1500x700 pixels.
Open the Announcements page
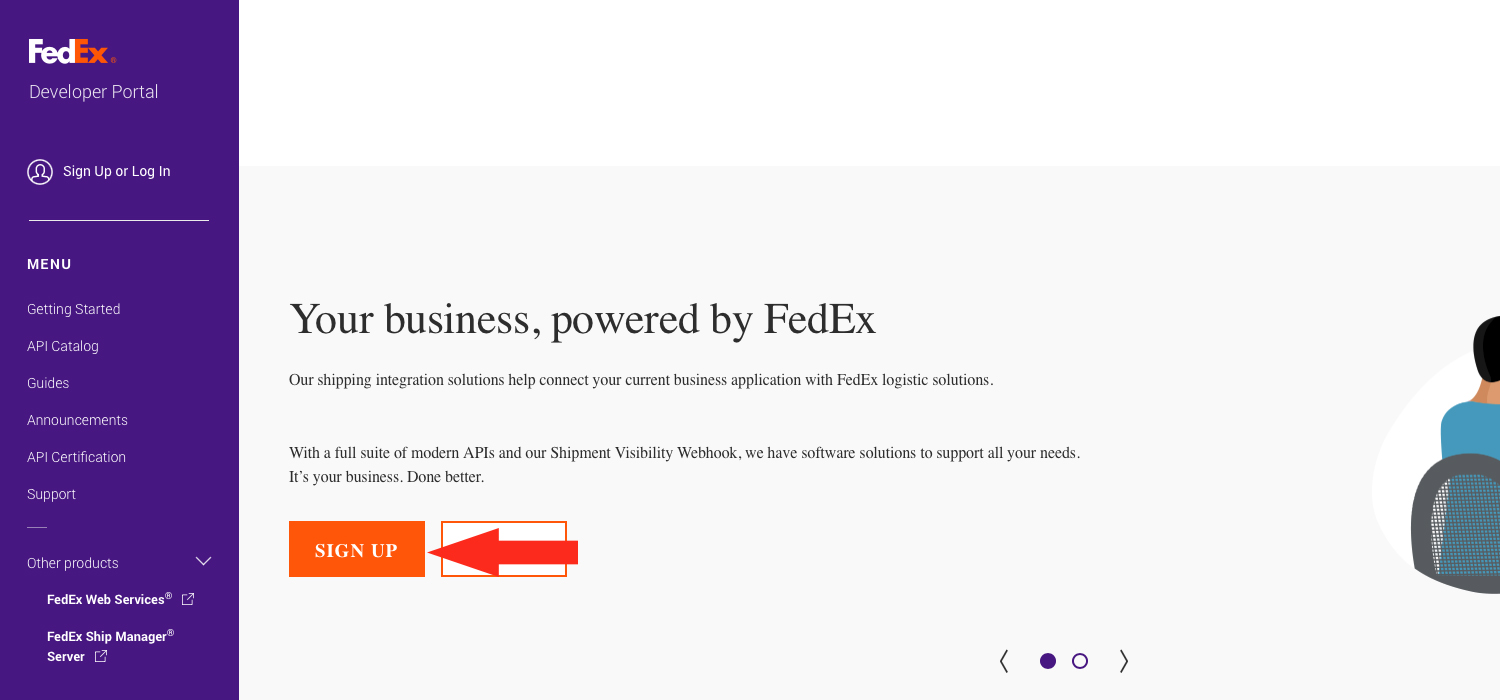pos(77,420)
